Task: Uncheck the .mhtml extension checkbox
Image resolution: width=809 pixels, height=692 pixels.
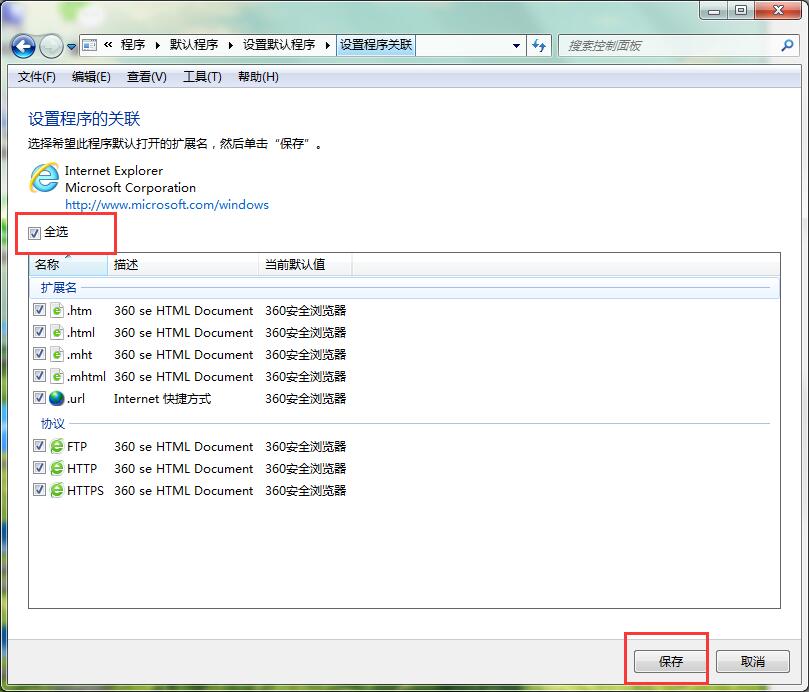Action: (x=39, y=376)
